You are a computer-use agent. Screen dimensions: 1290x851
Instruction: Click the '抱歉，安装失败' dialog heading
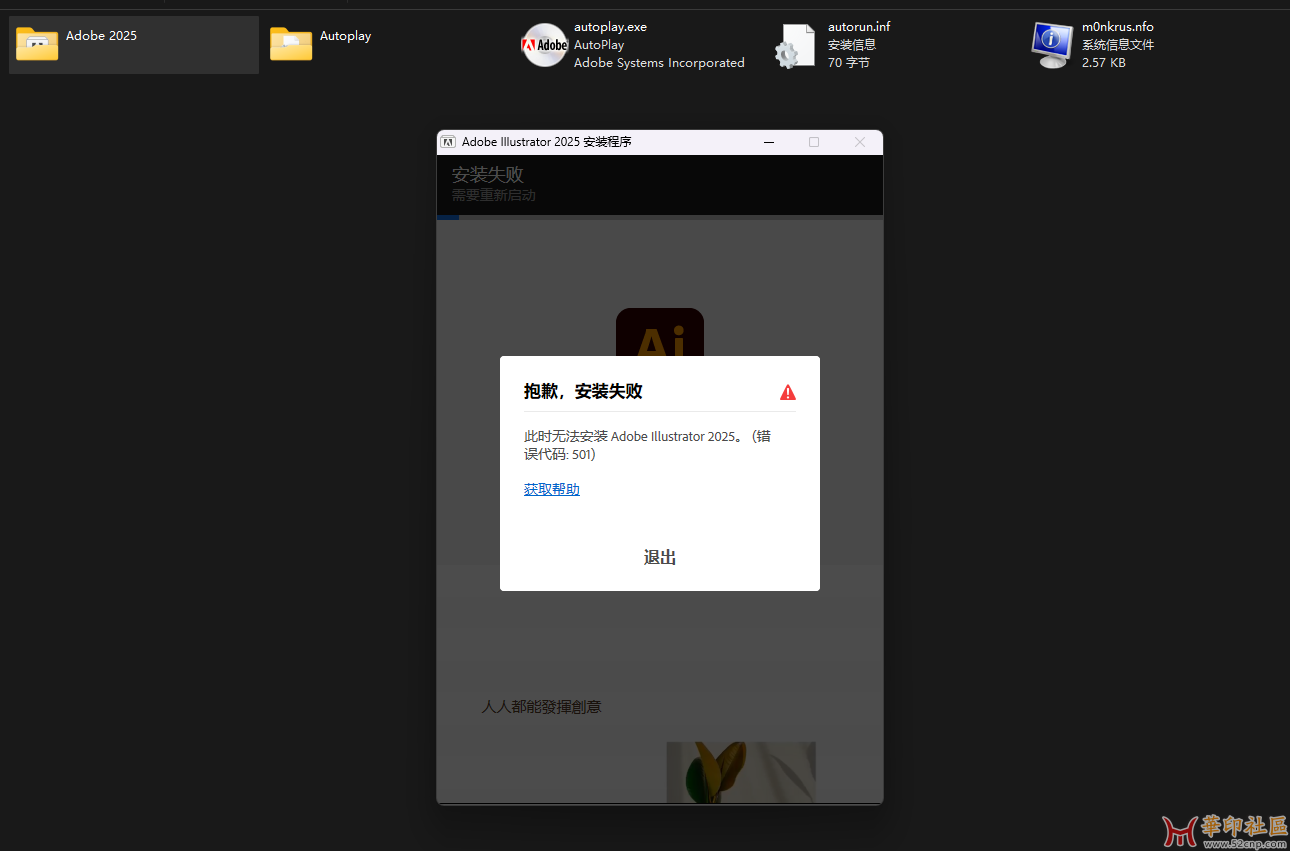tap(583, 392)
